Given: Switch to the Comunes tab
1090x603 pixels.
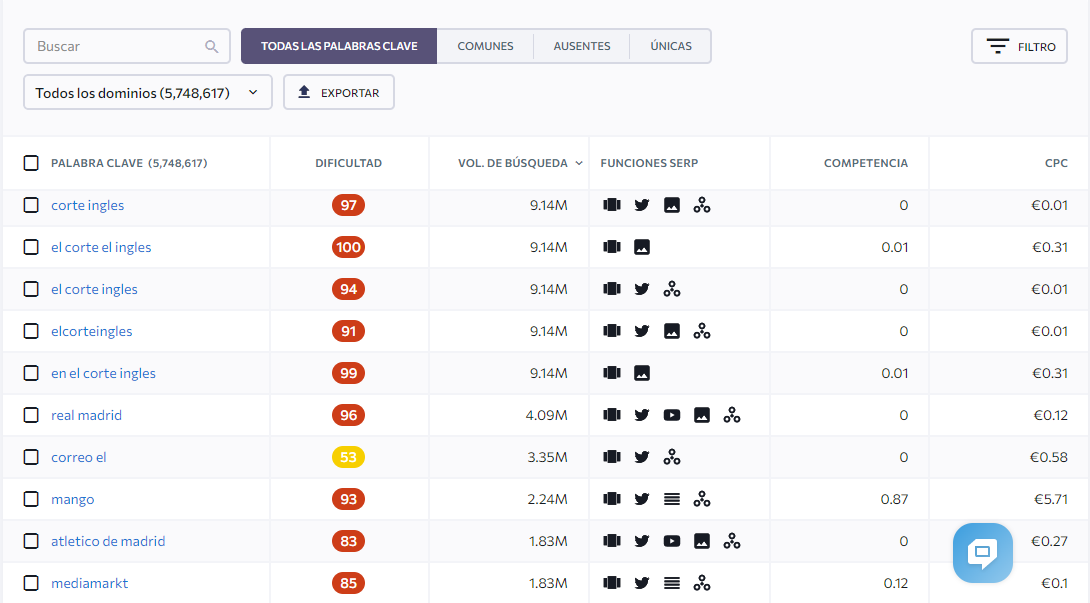Looking at the screenshot, I should (x=485, y=46).
